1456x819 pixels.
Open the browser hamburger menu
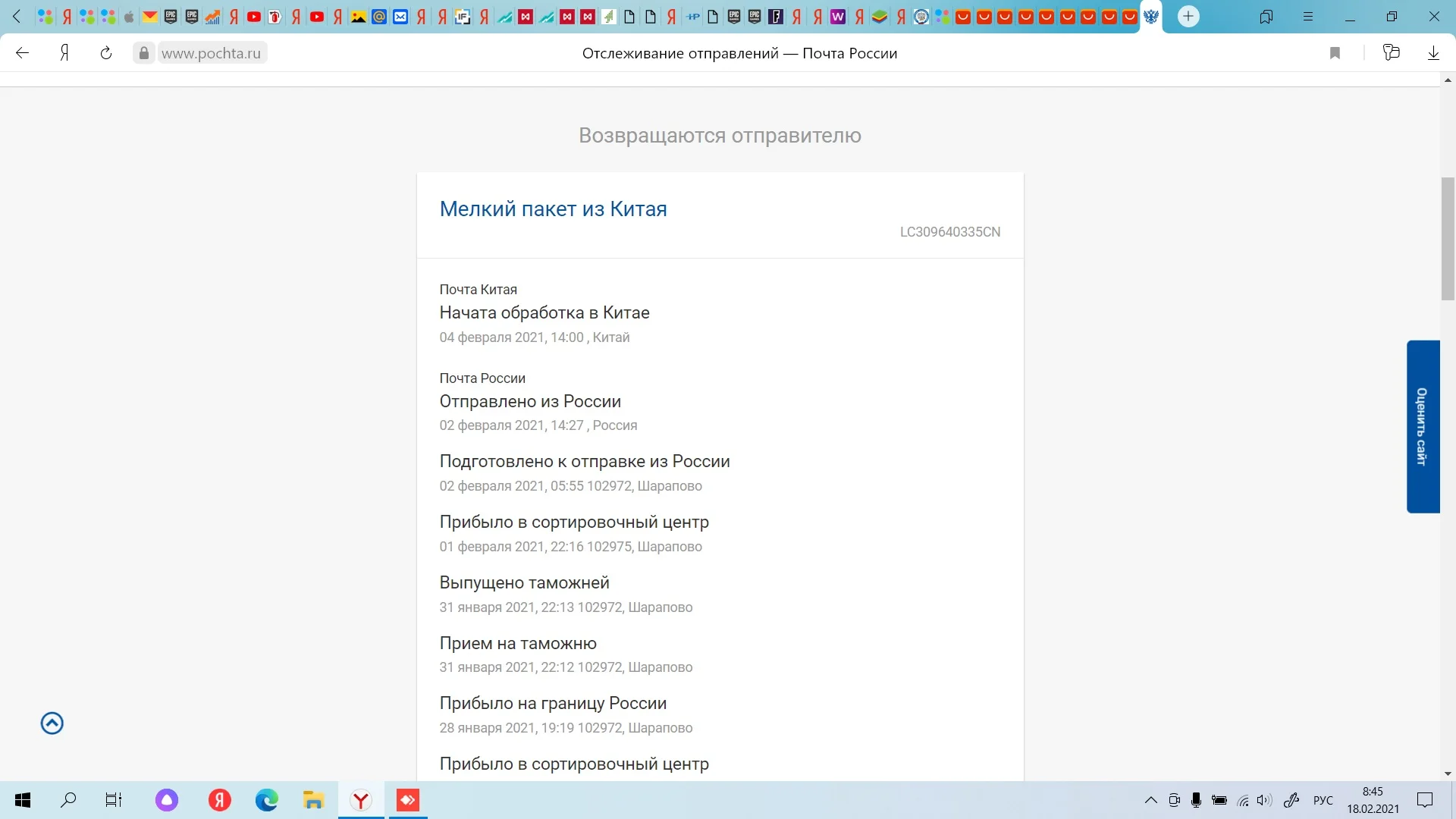[1308, 16]
